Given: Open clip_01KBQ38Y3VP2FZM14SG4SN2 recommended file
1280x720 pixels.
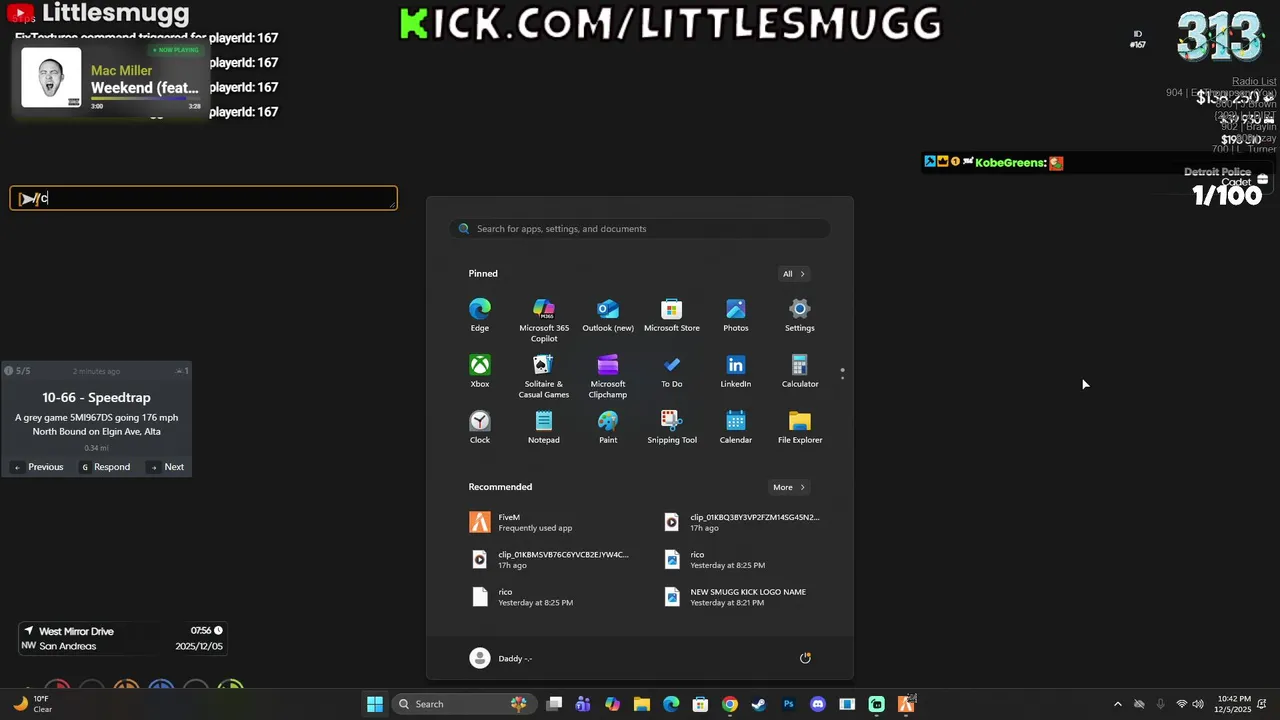Looking at the screenshot, I should (x=742, y=522).
